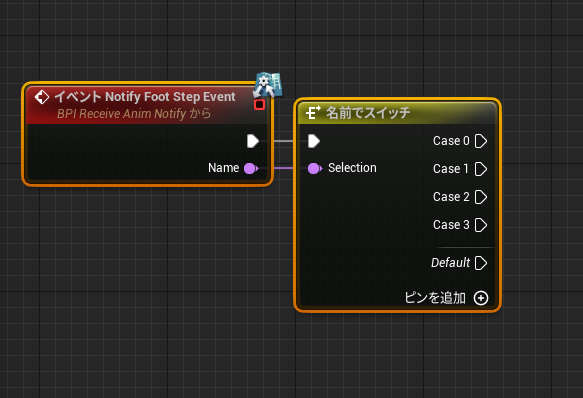The width and height of the screenshot is (583, 398).
Task: Click the BPI Receive Anim Notify から subtitle
Action: point(134,113)
